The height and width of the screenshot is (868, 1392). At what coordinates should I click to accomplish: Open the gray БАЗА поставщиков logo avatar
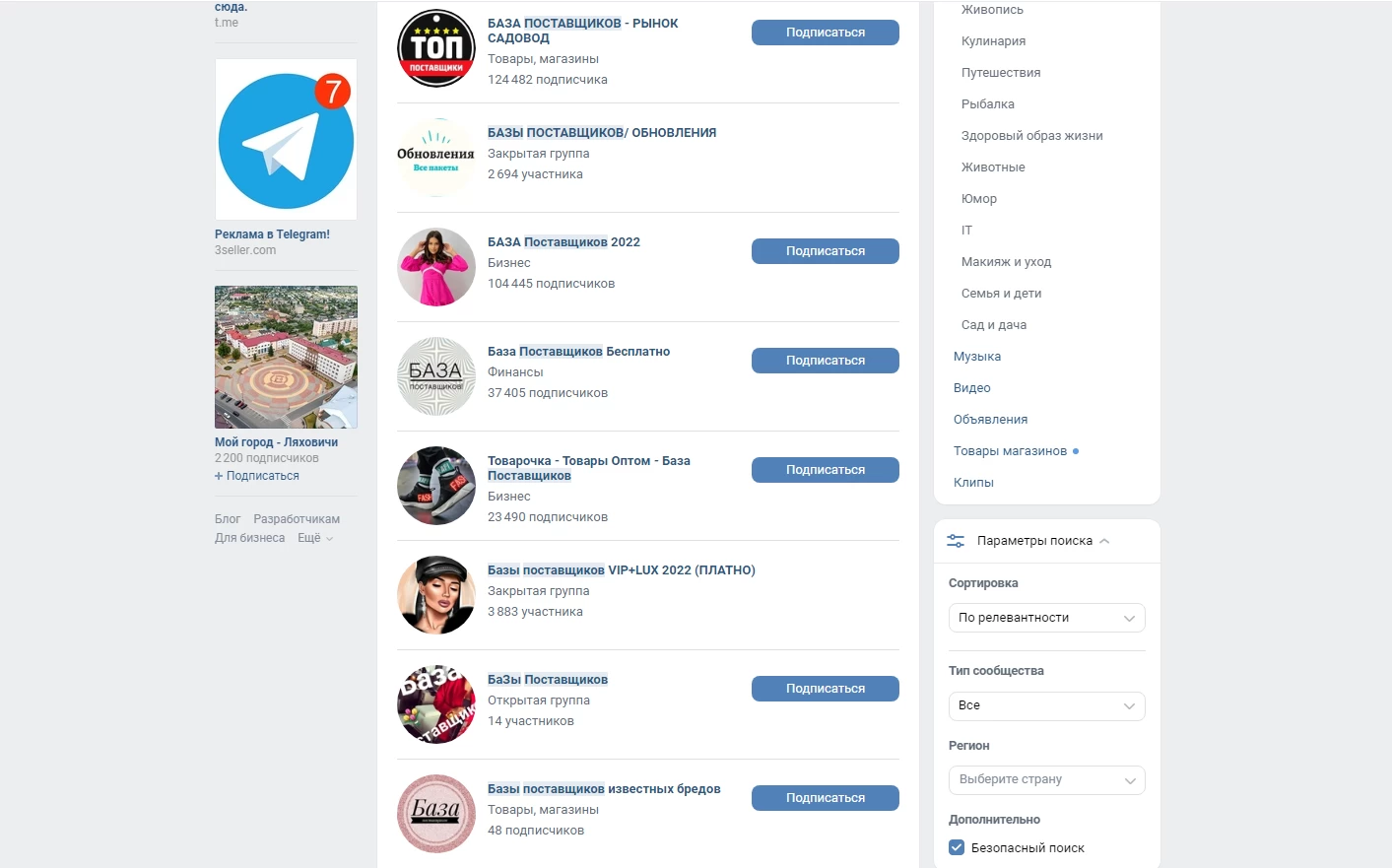tap(436, 376)
